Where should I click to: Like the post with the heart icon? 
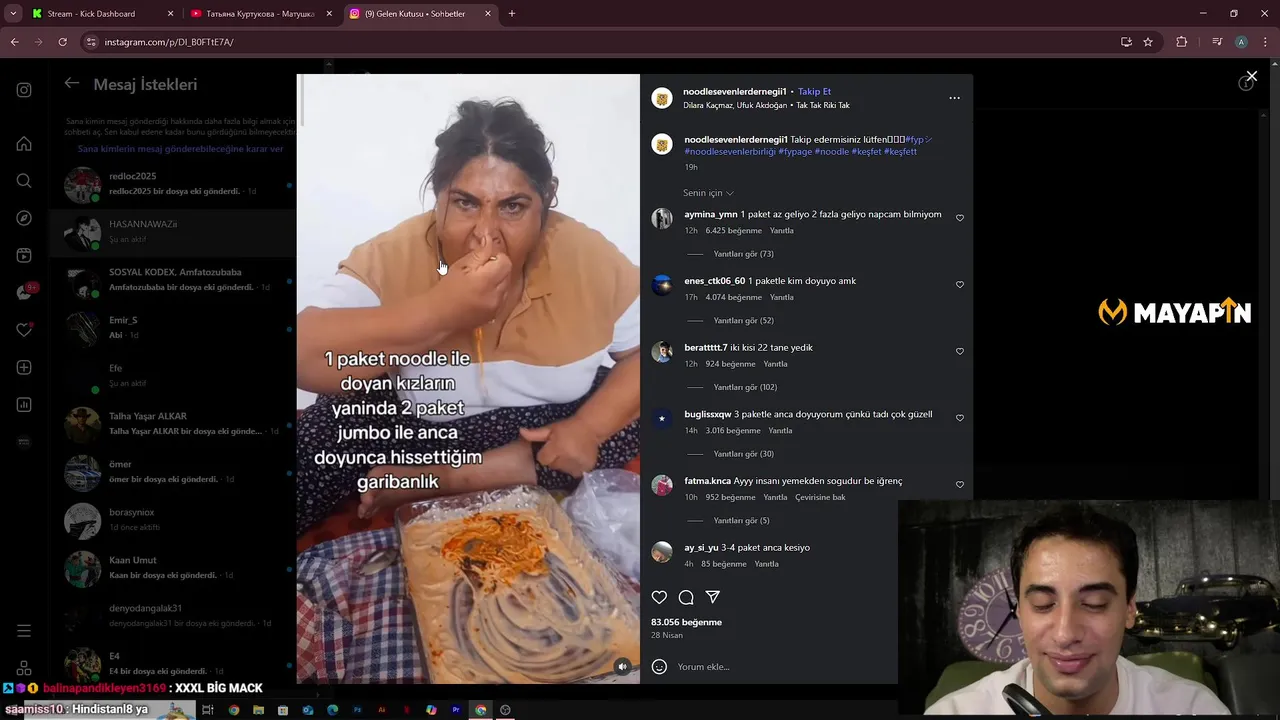659,597
